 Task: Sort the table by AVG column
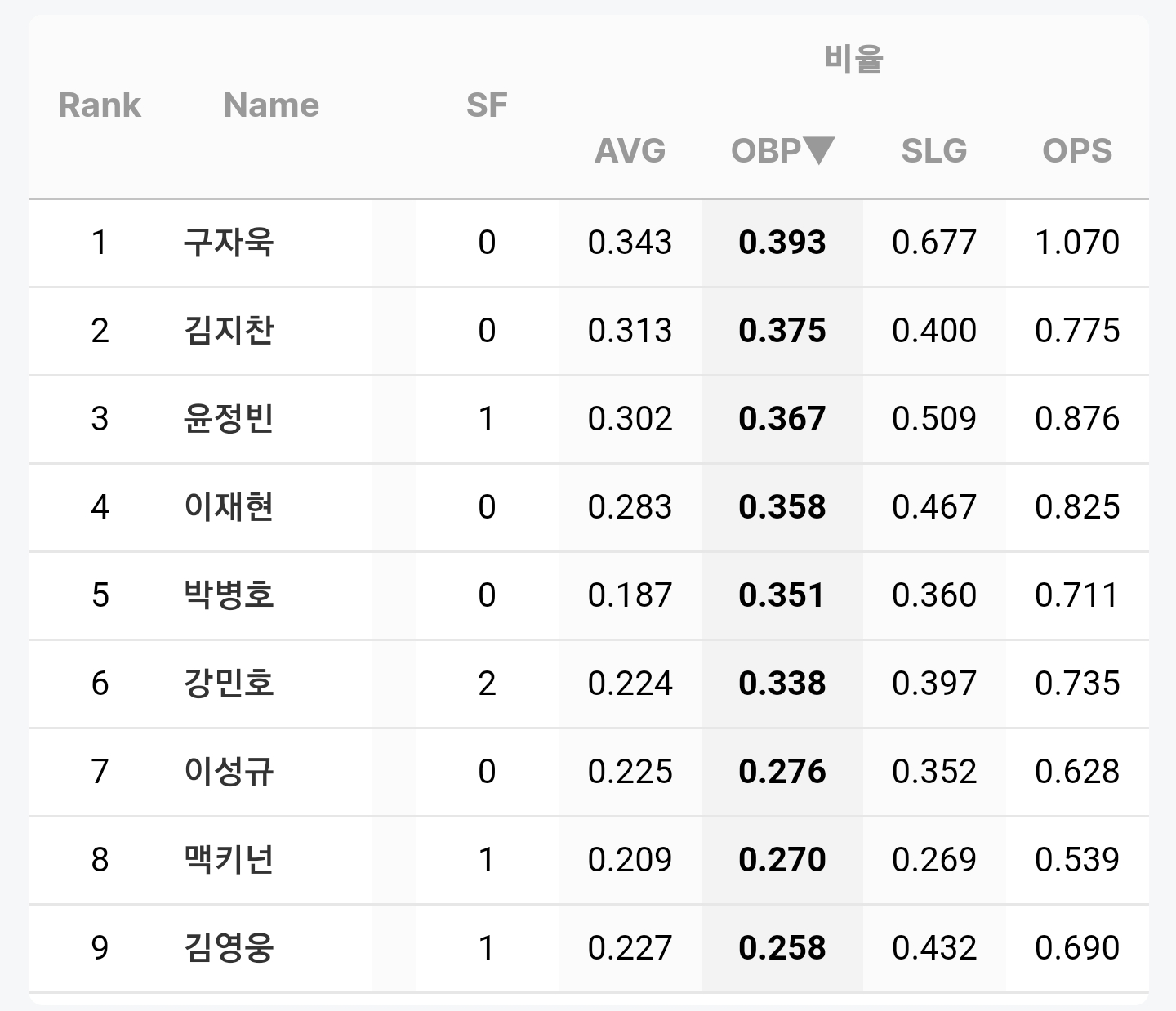coord(630,150)
